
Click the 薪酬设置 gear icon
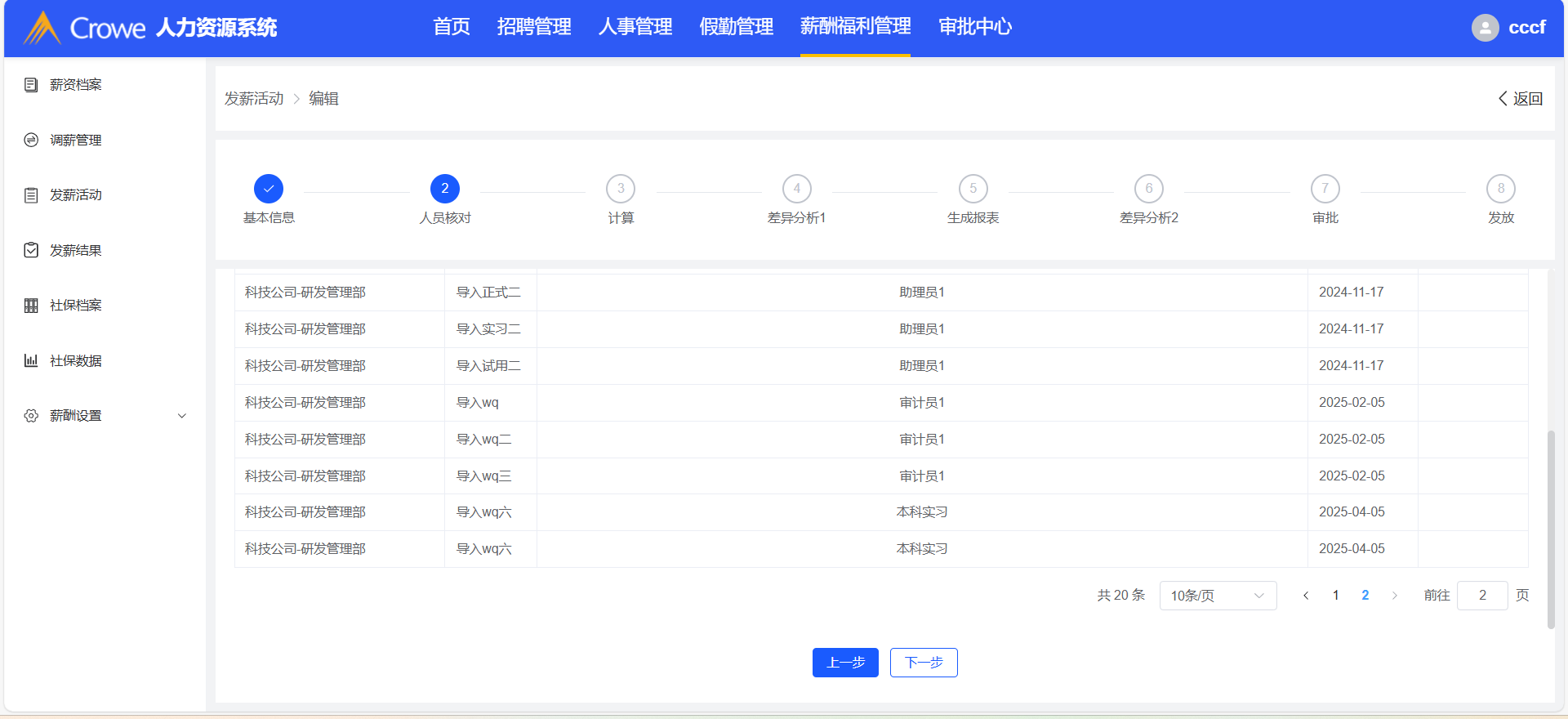(31, 416)
